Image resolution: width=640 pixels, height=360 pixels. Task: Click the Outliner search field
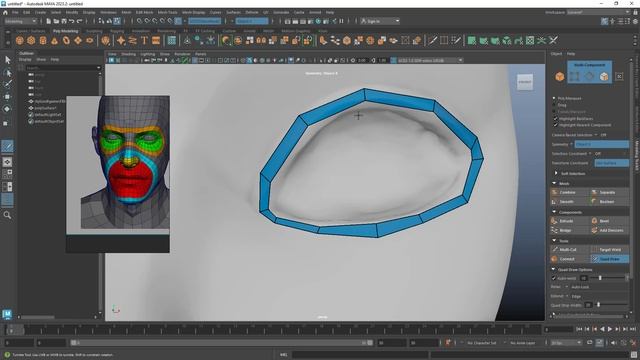tap(63, 68)
